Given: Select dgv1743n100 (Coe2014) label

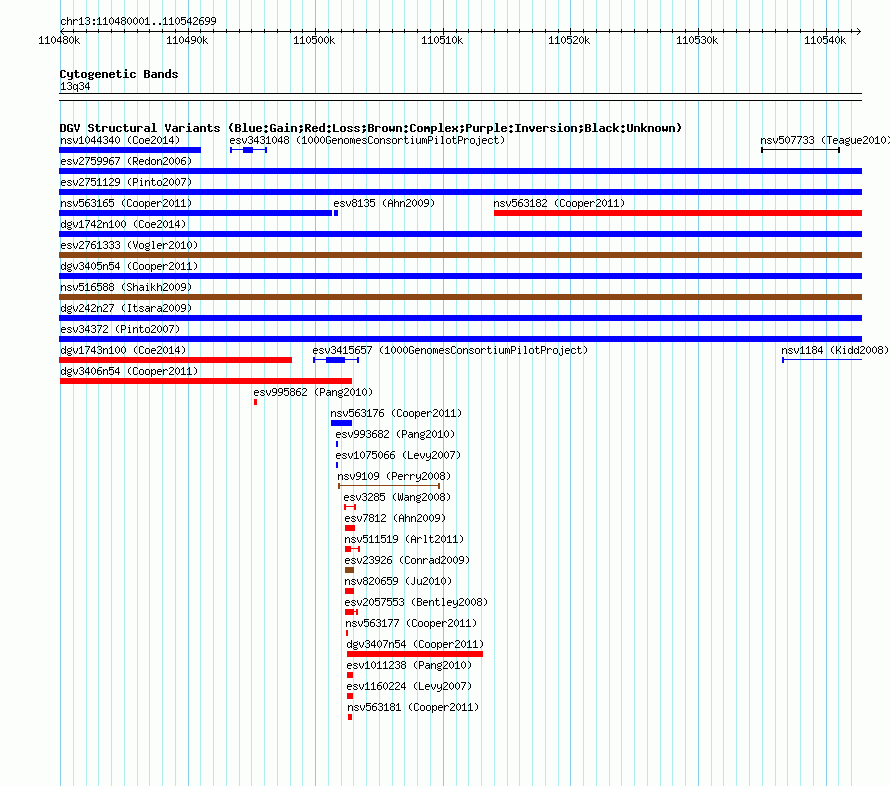Looking at the screenshot, I should pyautogui.click(x=123, y=351).
